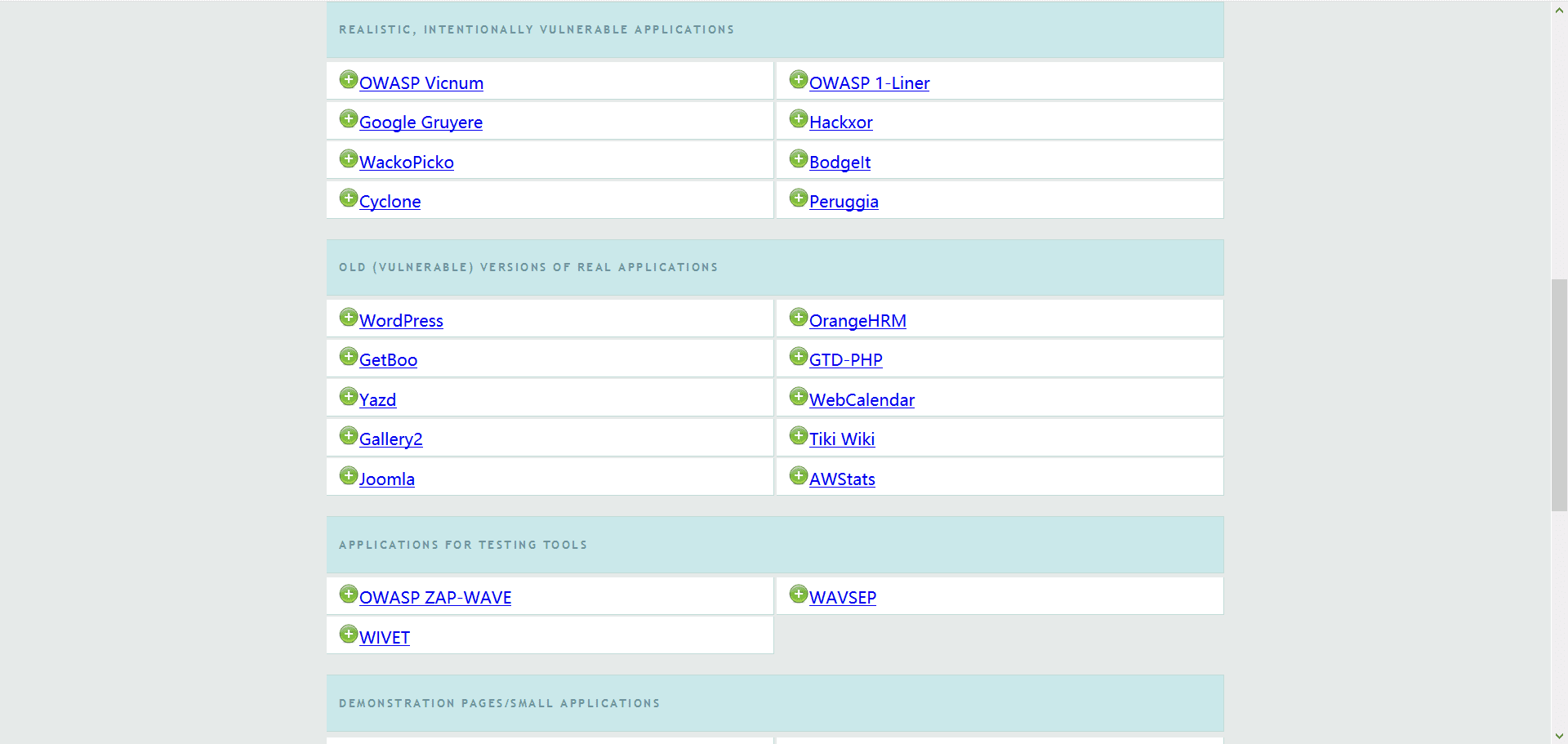Launch the WordPress link
Viewport: 1568px width, 744px height.
(401, 321)
